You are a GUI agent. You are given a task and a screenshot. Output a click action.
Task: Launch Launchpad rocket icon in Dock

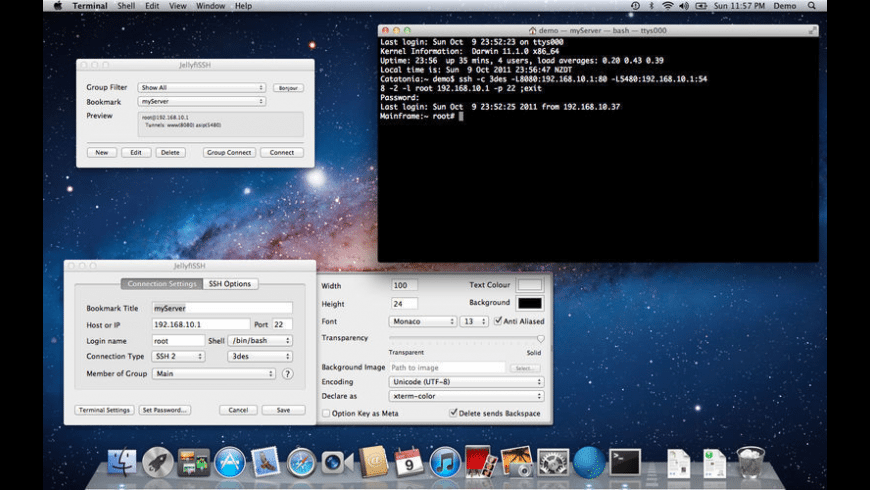coord(158,462)
